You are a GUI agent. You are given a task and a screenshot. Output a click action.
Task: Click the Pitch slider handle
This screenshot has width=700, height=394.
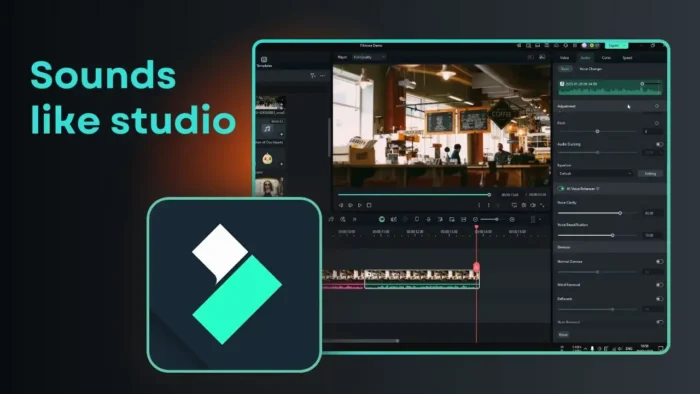click(597, 131)
